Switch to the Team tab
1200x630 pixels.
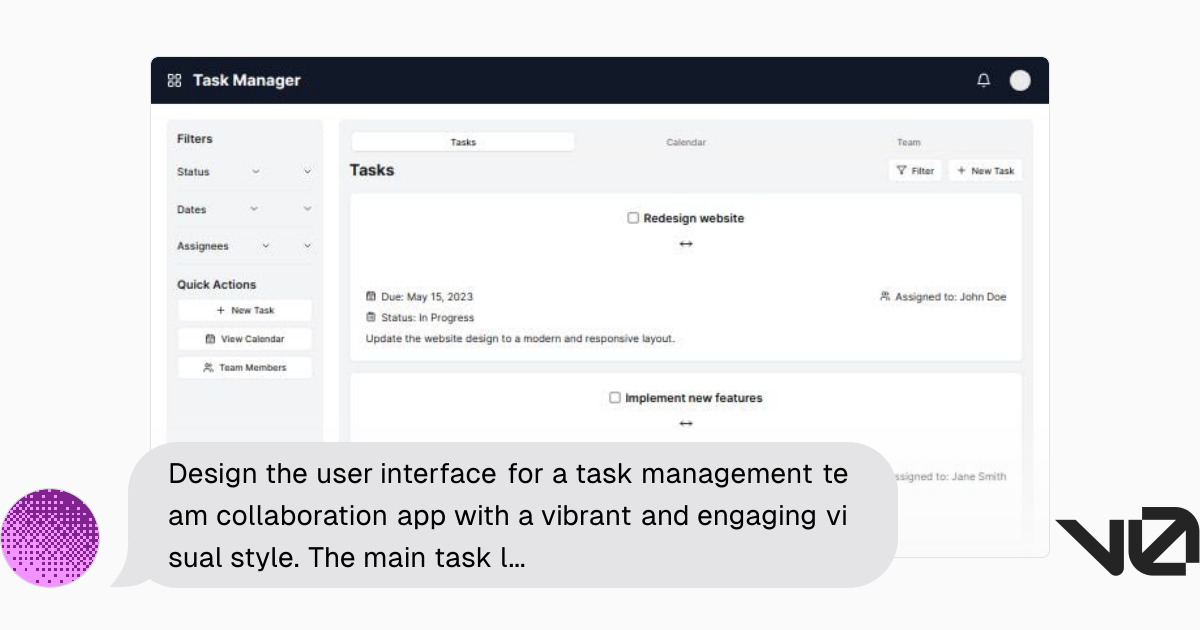(908, 142)
